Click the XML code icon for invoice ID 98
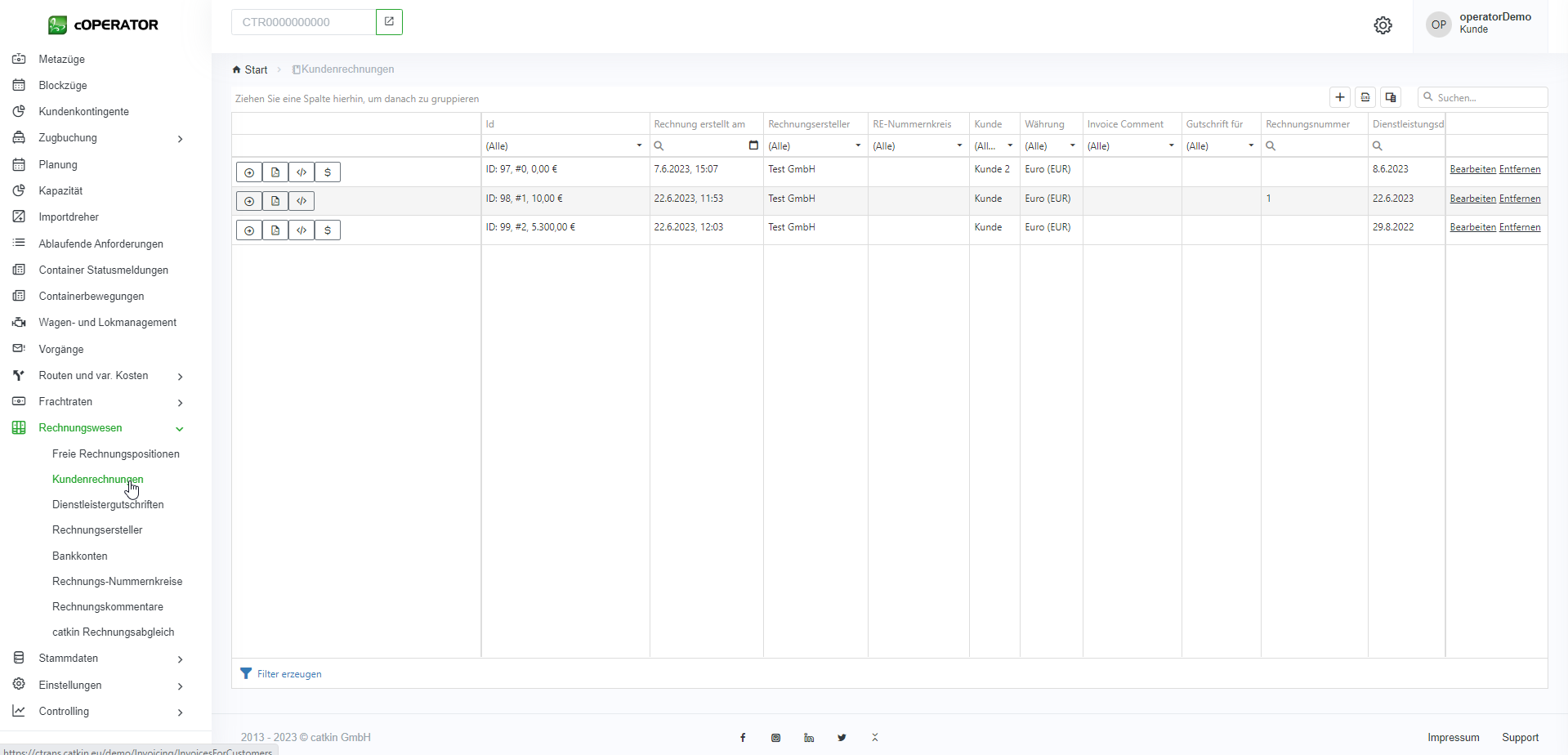 [x=302, y=201]
